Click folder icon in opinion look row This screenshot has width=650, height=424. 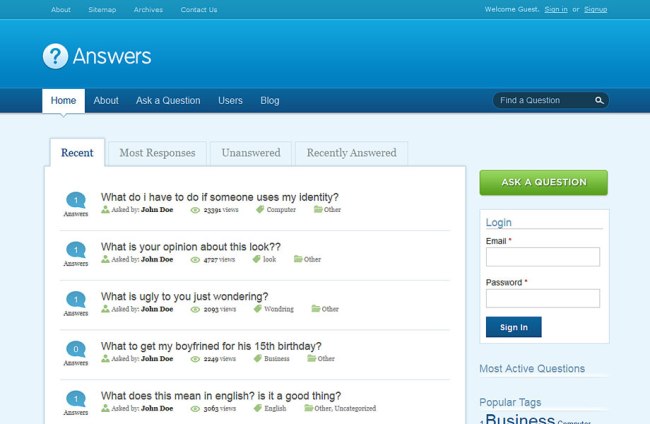(x=298, y=259)
